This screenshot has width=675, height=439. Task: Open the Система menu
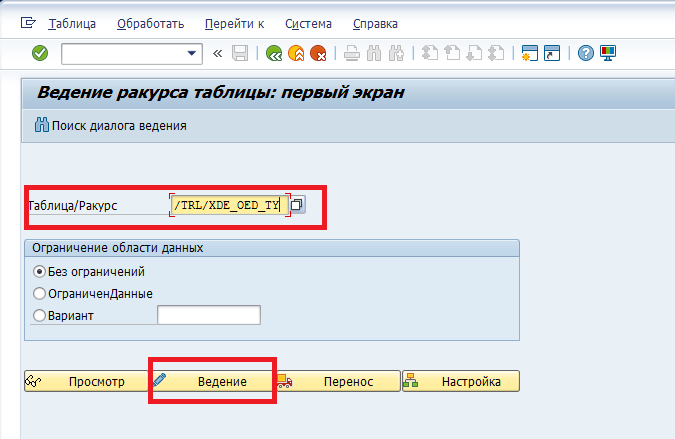309,23
